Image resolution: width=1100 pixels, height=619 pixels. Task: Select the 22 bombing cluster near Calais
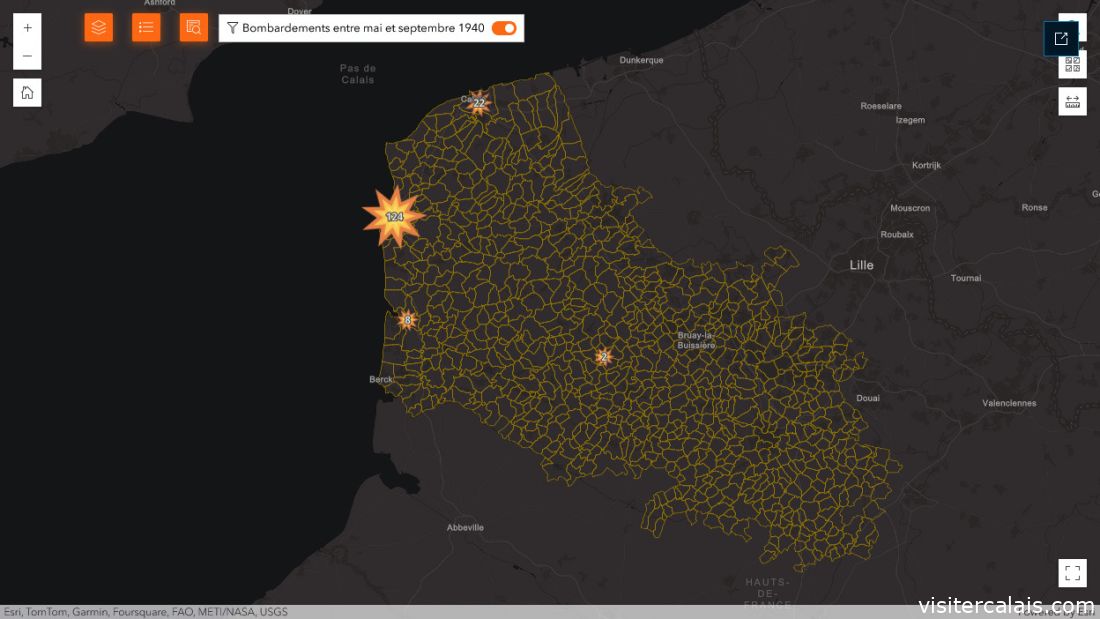click(x=478, y=103)
